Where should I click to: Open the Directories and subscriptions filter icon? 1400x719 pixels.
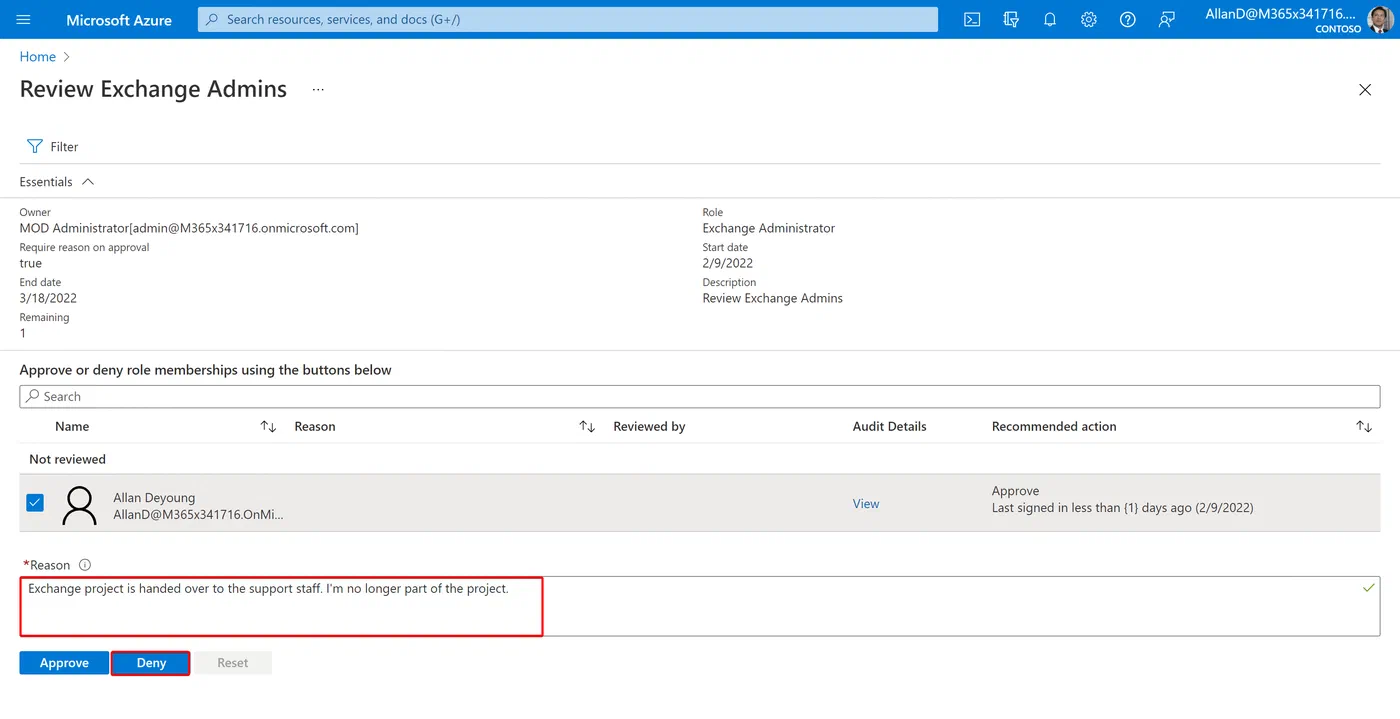[1011, 20]
